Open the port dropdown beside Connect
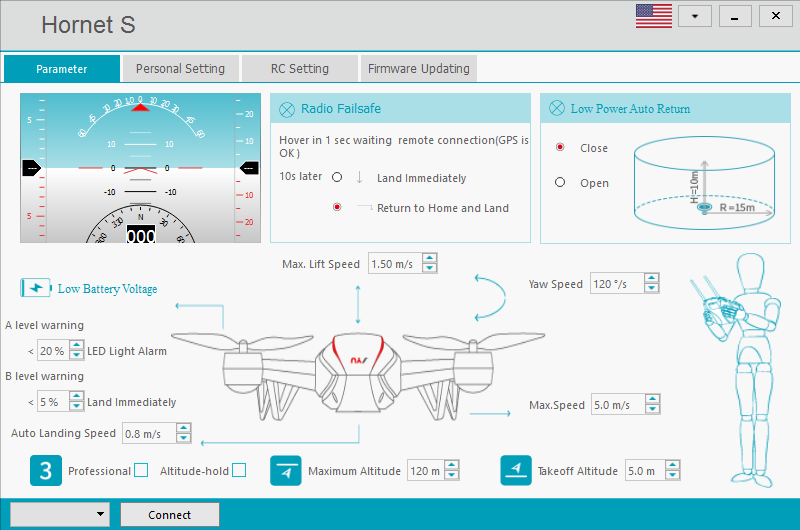Screen dimensions: 800x530 (x=60, y=514)
